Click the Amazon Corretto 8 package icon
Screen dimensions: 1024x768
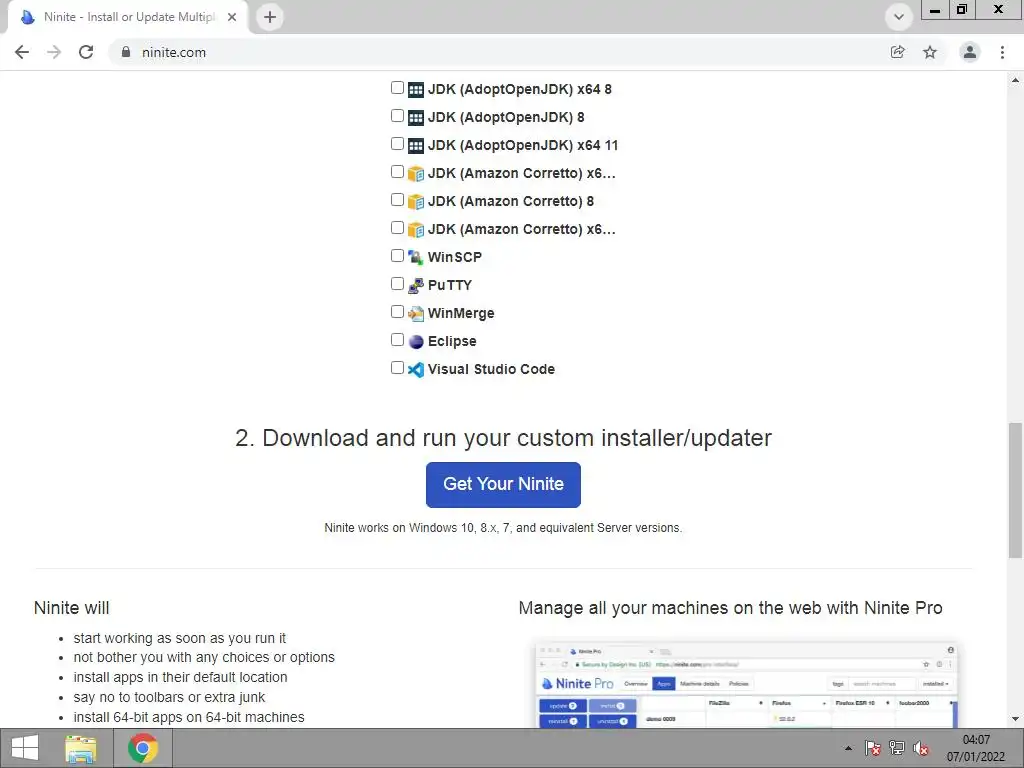click(x=415, y=202)
